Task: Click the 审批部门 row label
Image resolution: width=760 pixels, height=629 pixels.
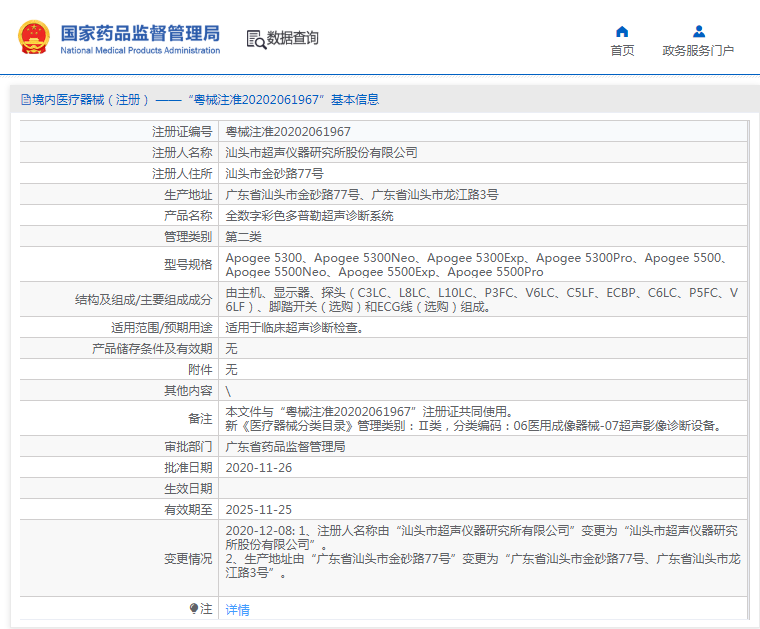Action: (188, 447)
